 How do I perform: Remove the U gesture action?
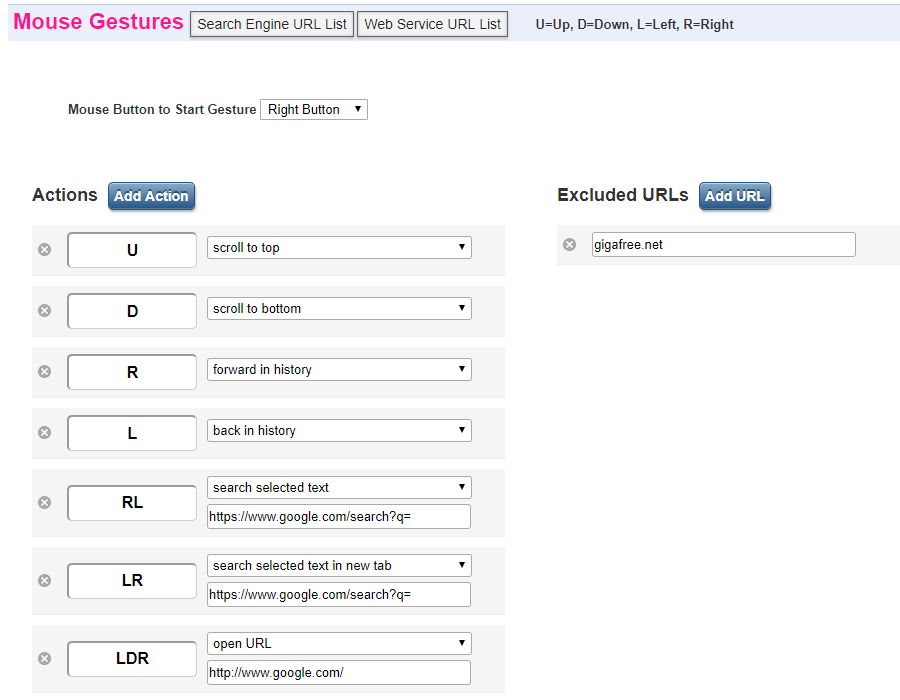tap(44, 250)
